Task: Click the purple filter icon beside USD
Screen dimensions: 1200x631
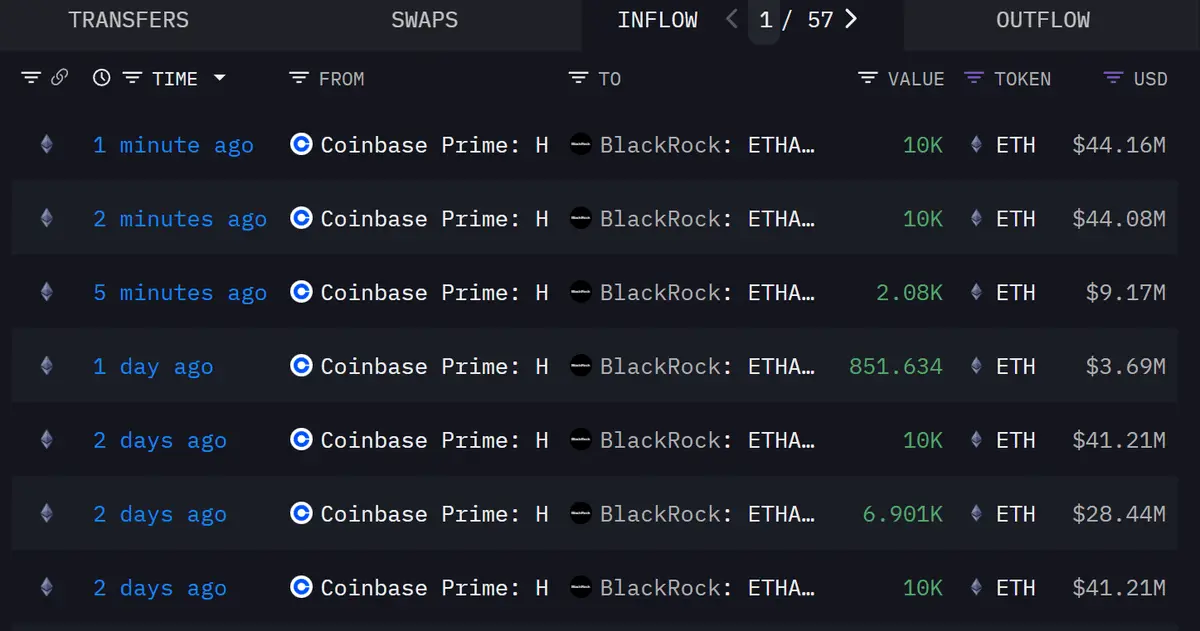Action: click(1113, 78)
